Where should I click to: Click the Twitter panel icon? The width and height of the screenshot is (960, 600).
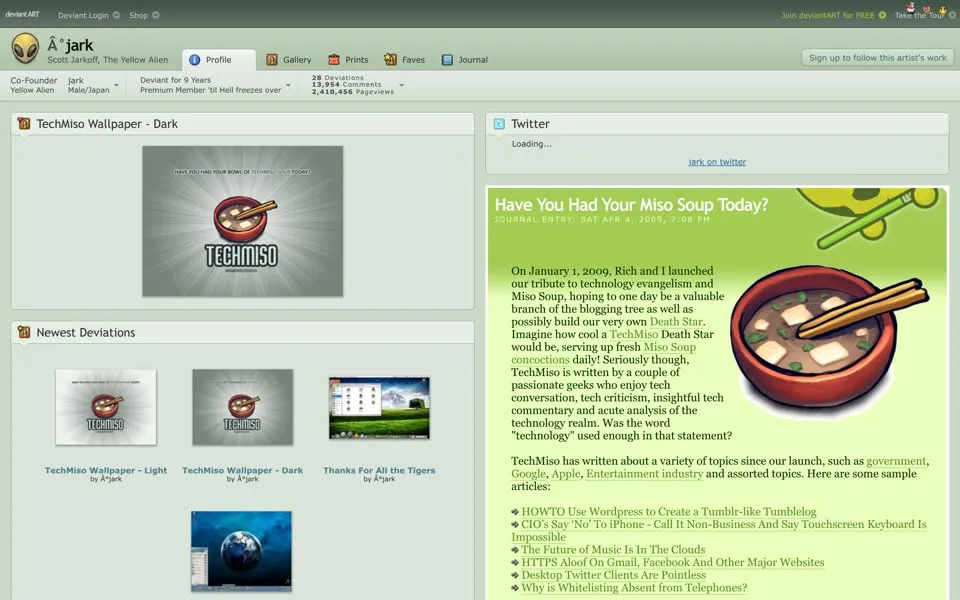click(500, 124)
